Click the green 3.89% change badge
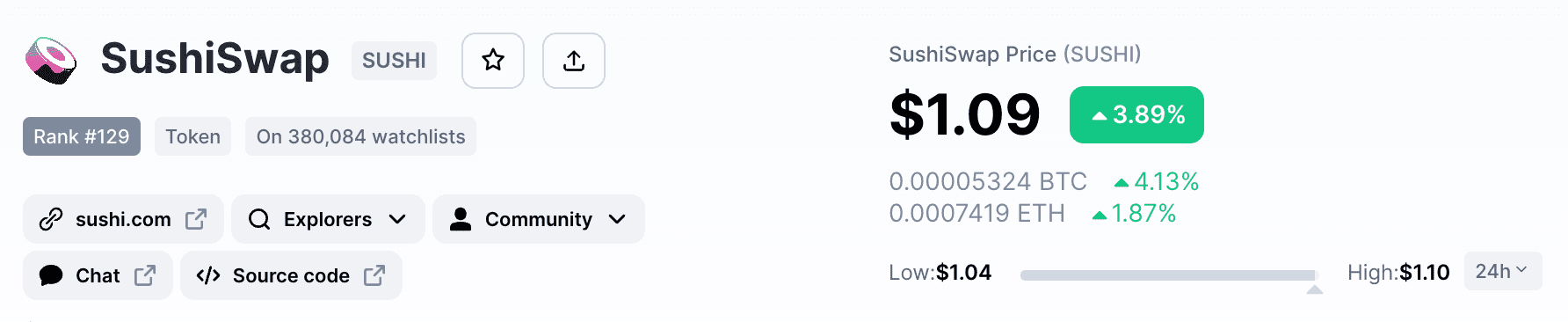The image size is (1568, 322). (x=1136, y=114)
